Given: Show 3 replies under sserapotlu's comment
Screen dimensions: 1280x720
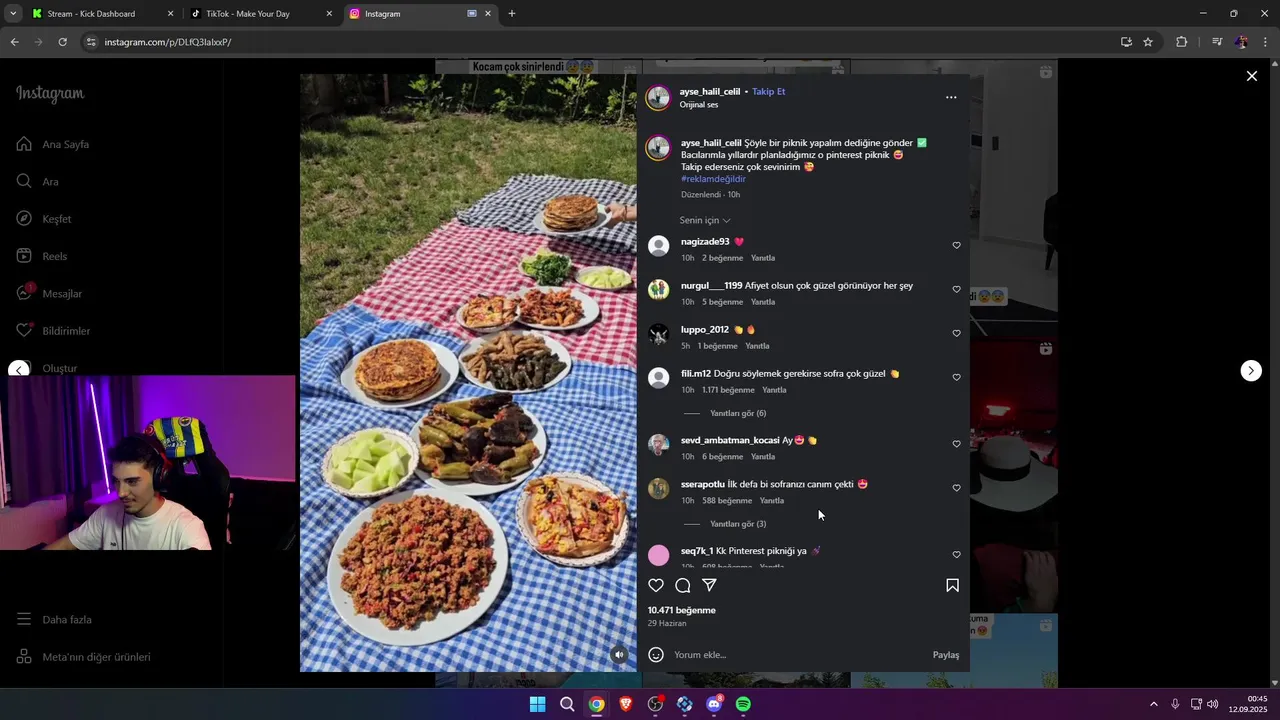Looking at the screenshot, I should click(738, 524).
